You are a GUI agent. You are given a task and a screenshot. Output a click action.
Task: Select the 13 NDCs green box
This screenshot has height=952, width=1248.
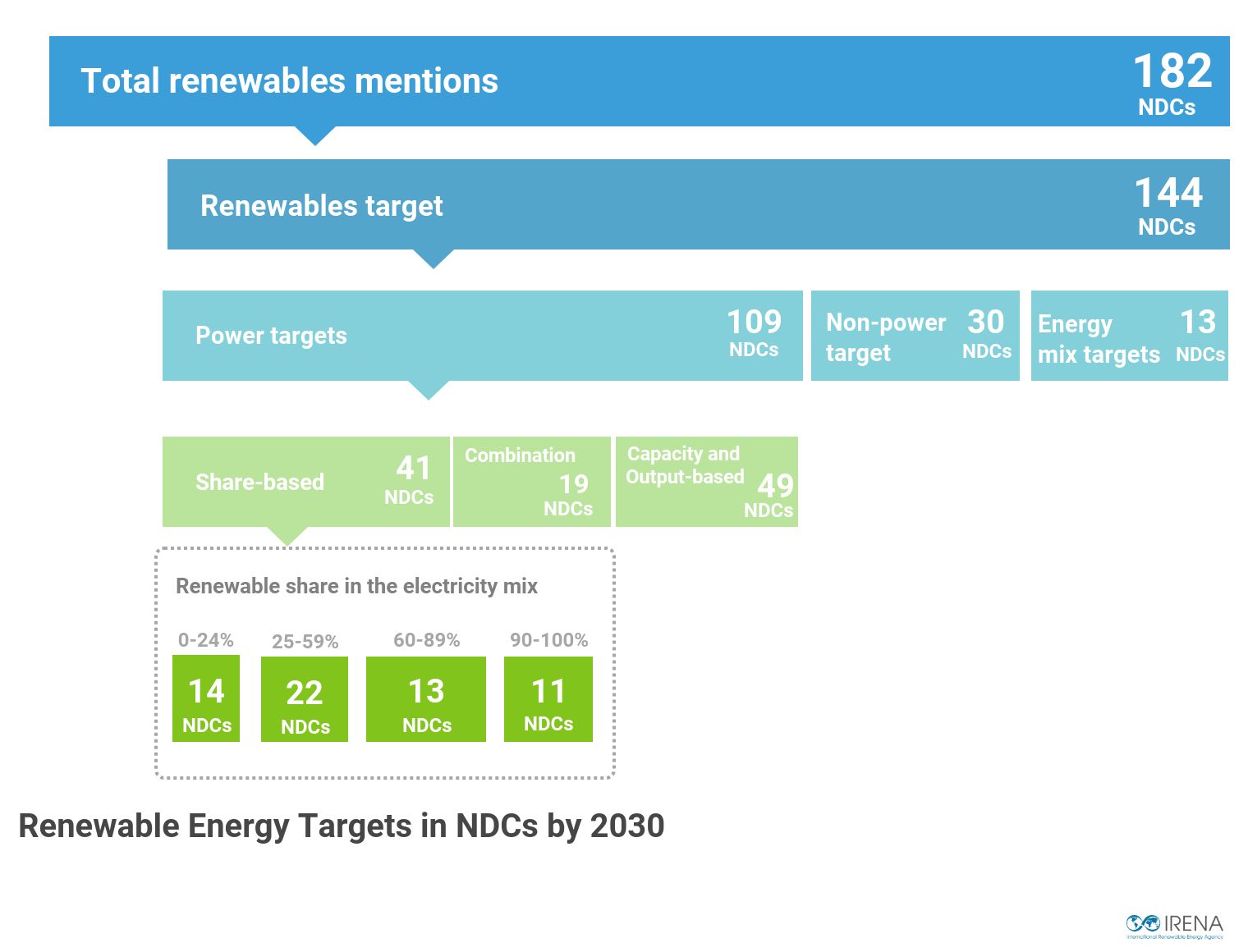(x=426, y=699)
